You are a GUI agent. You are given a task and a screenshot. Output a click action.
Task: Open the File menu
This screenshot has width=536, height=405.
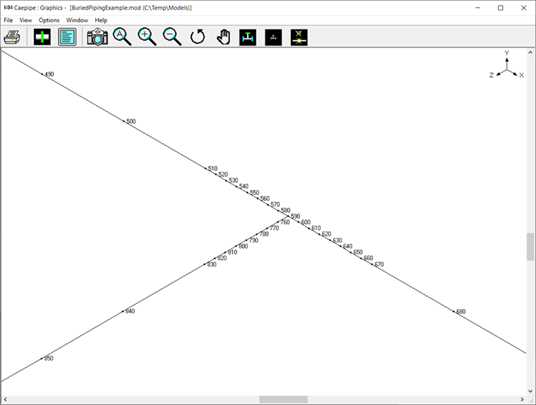[x=8, y=20]
